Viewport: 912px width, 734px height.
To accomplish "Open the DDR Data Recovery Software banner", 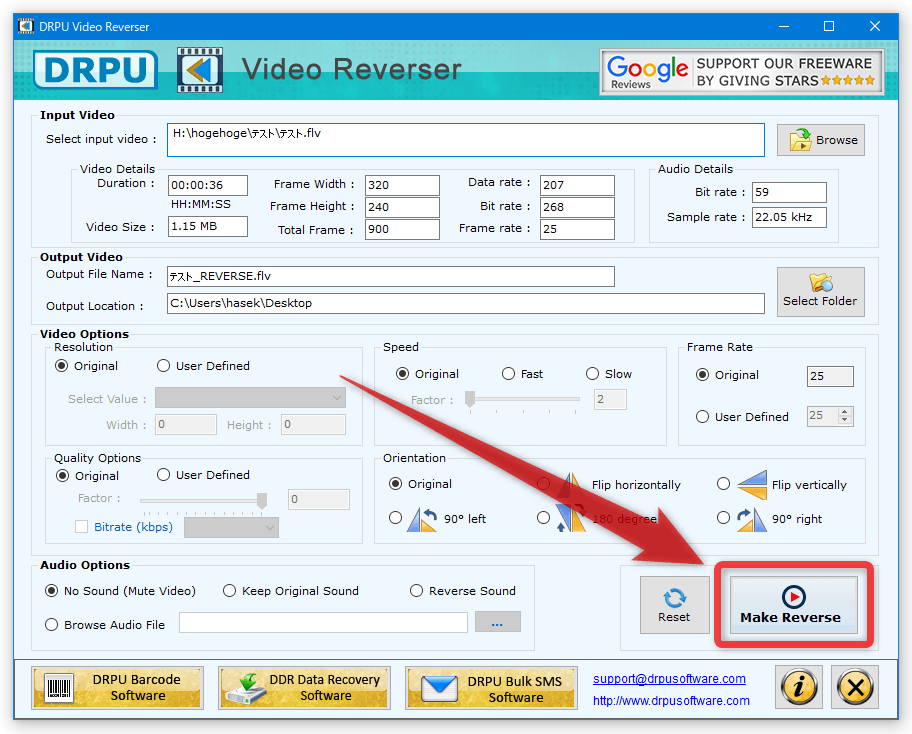I will [304, 688].
